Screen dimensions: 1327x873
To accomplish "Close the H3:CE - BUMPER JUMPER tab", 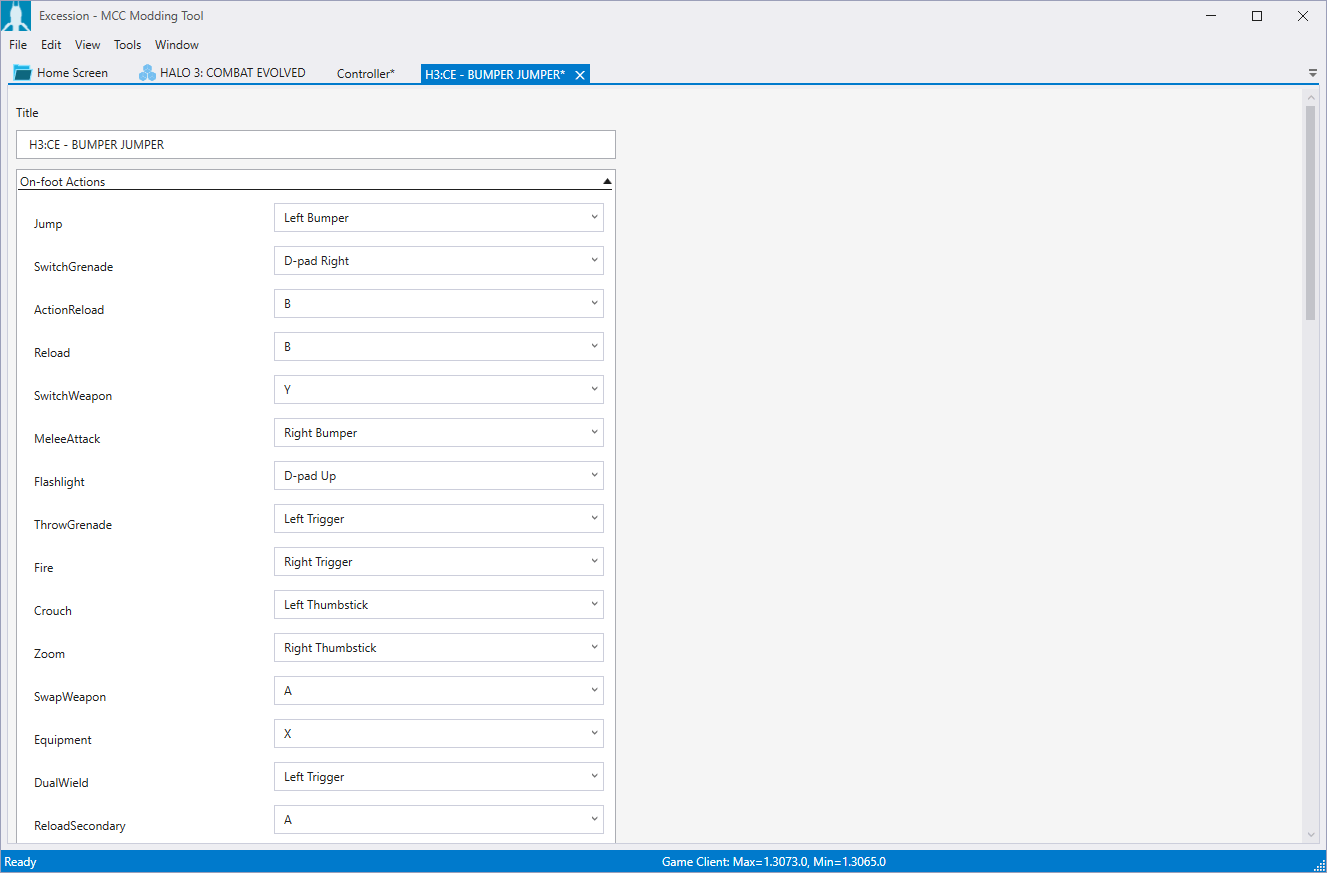I will [580, 75].
